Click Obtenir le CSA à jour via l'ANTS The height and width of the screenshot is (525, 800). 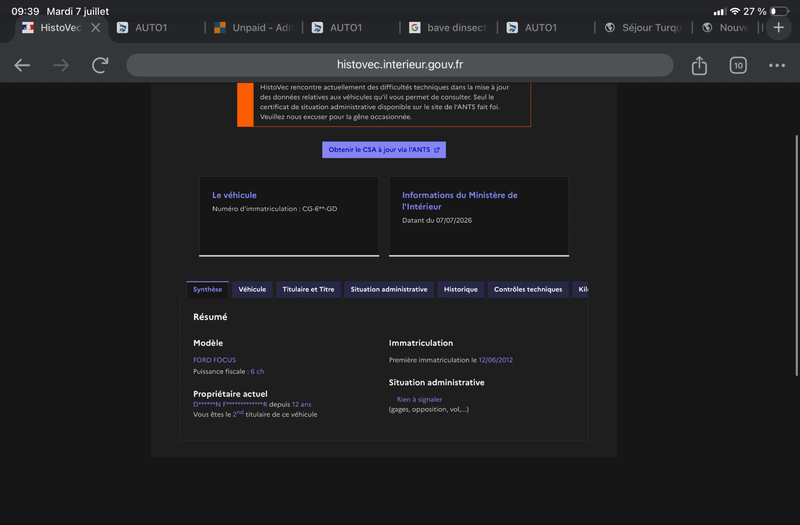[384, 149]
